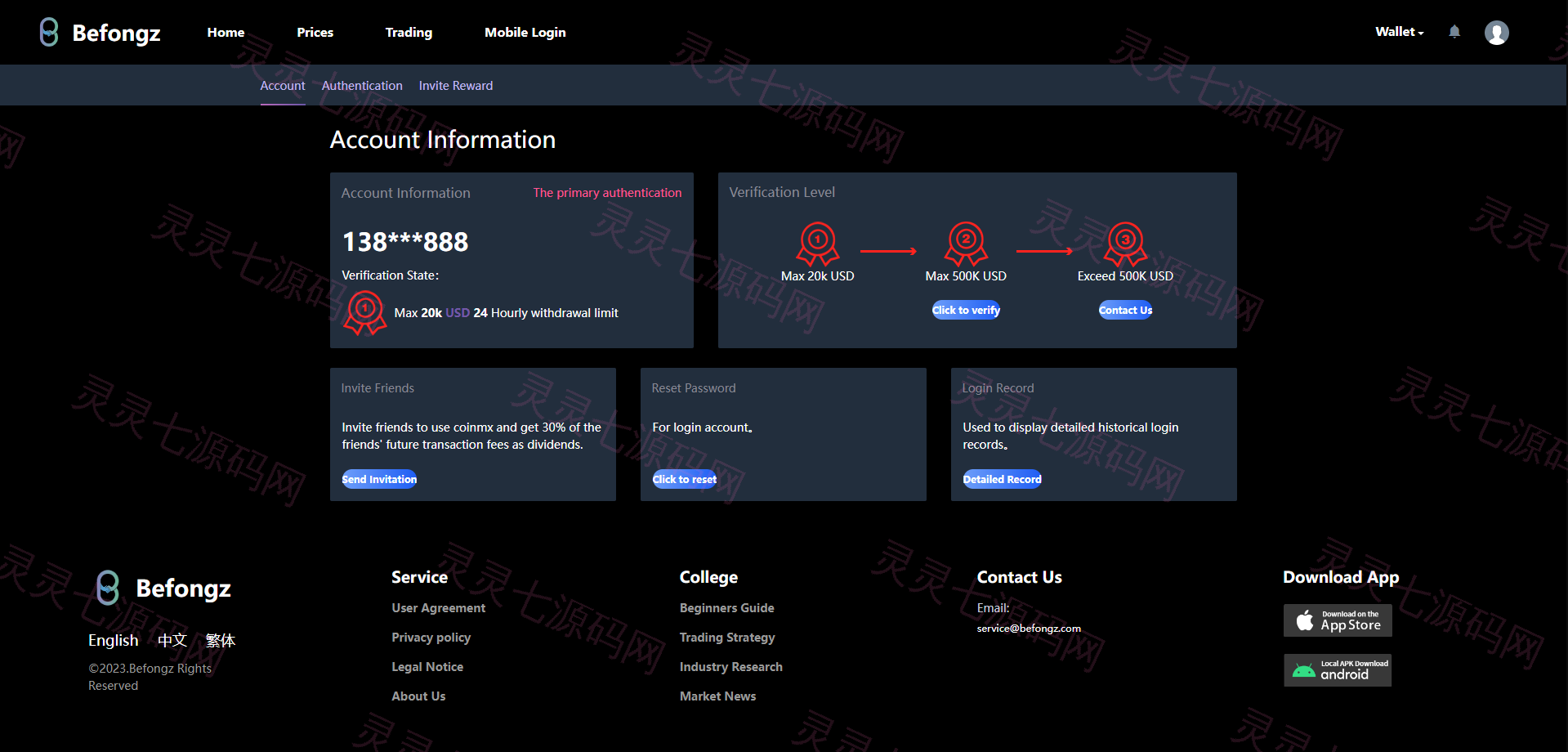1568x752 pixels.
Task: Open the user profile avatar
Action: (x=1496, y=33)
